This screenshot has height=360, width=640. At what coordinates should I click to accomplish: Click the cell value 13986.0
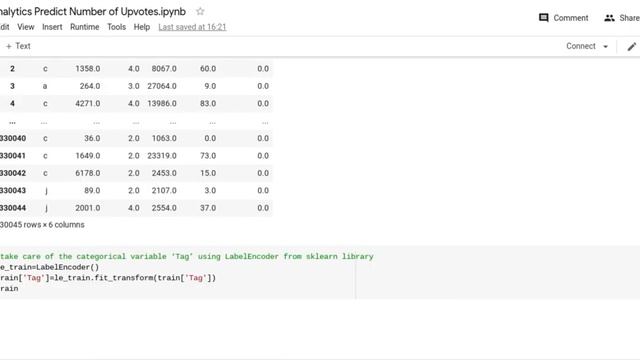162,104
